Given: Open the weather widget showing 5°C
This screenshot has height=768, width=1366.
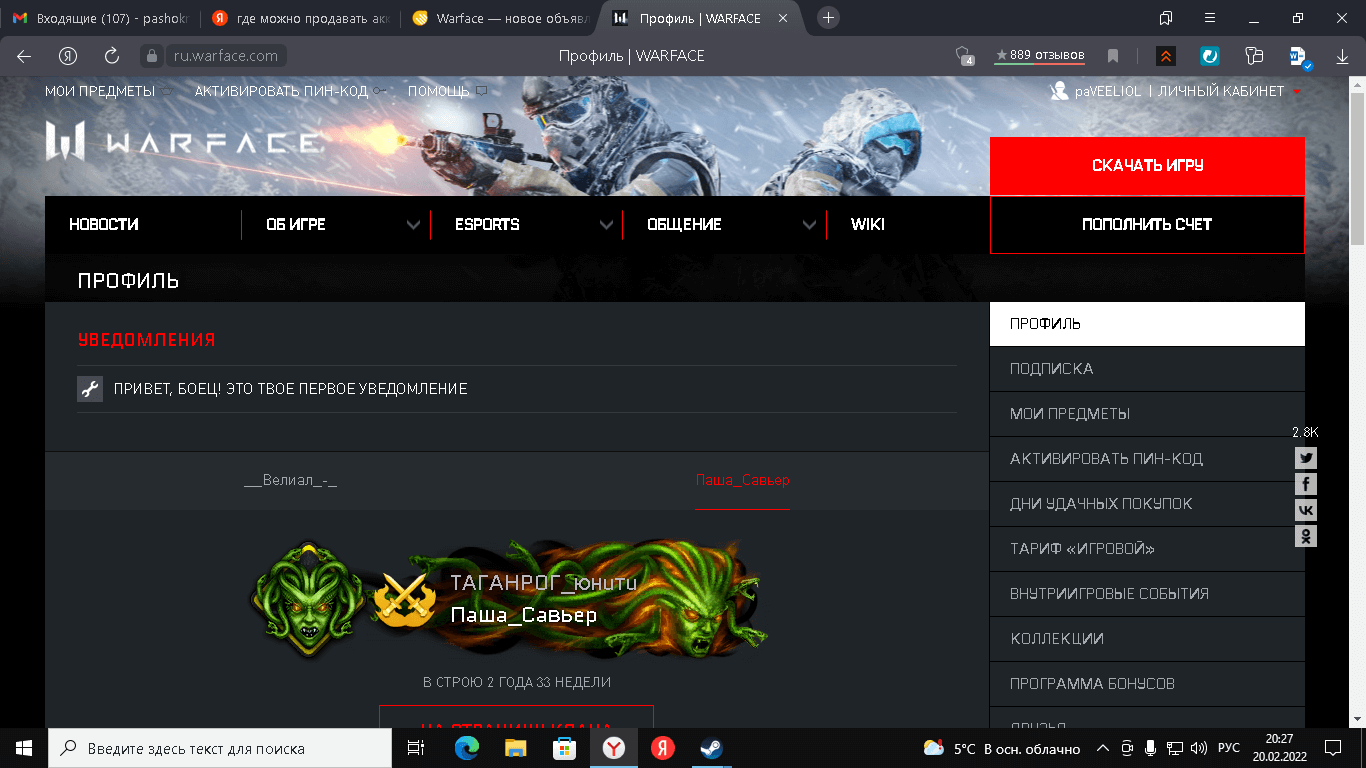Looking at the screenshot, I should [x=1001, y=748].
